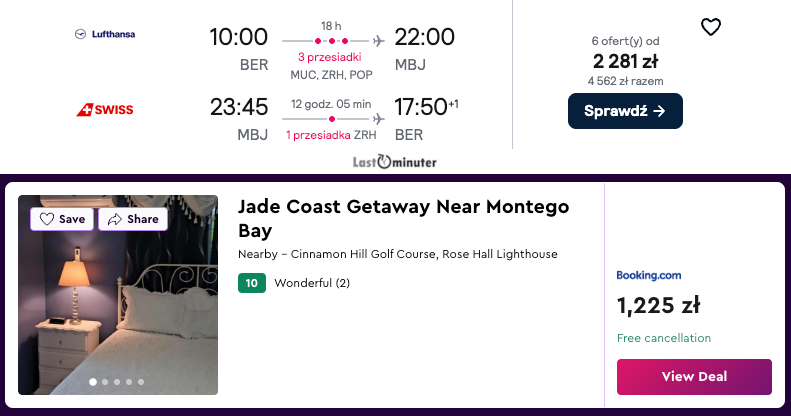This screenshot has height=416, width=791.
Task: Click the green 10 rating badge
Action: click(x=252, y=283)
